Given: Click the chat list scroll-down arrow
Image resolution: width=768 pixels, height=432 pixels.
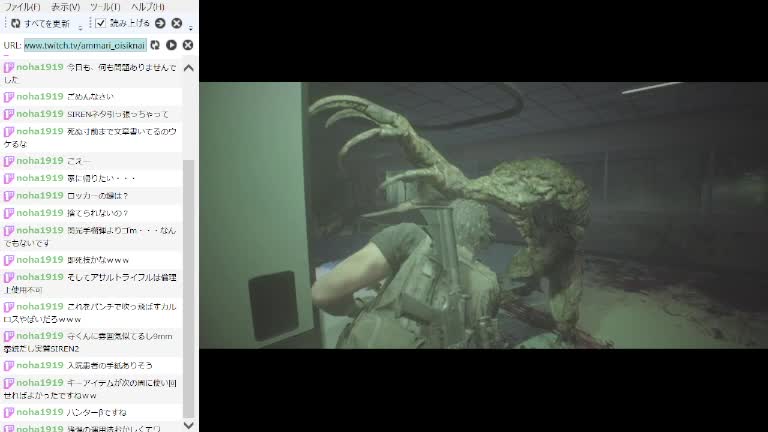Looking at the screenshot, I should click(x=189, y=425).
